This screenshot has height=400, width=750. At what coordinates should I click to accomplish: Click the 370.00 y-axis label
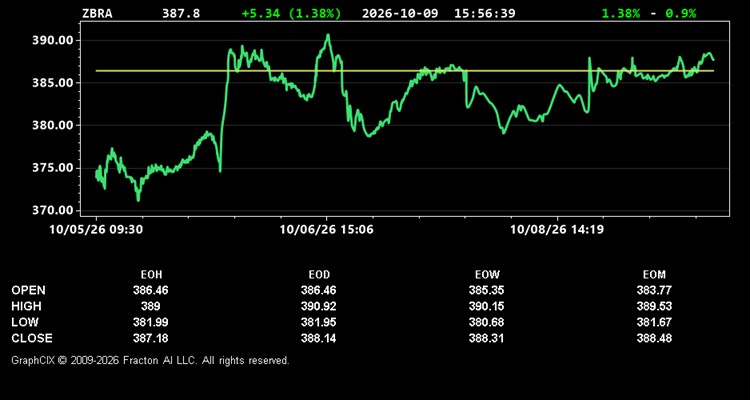click(52, 210)
